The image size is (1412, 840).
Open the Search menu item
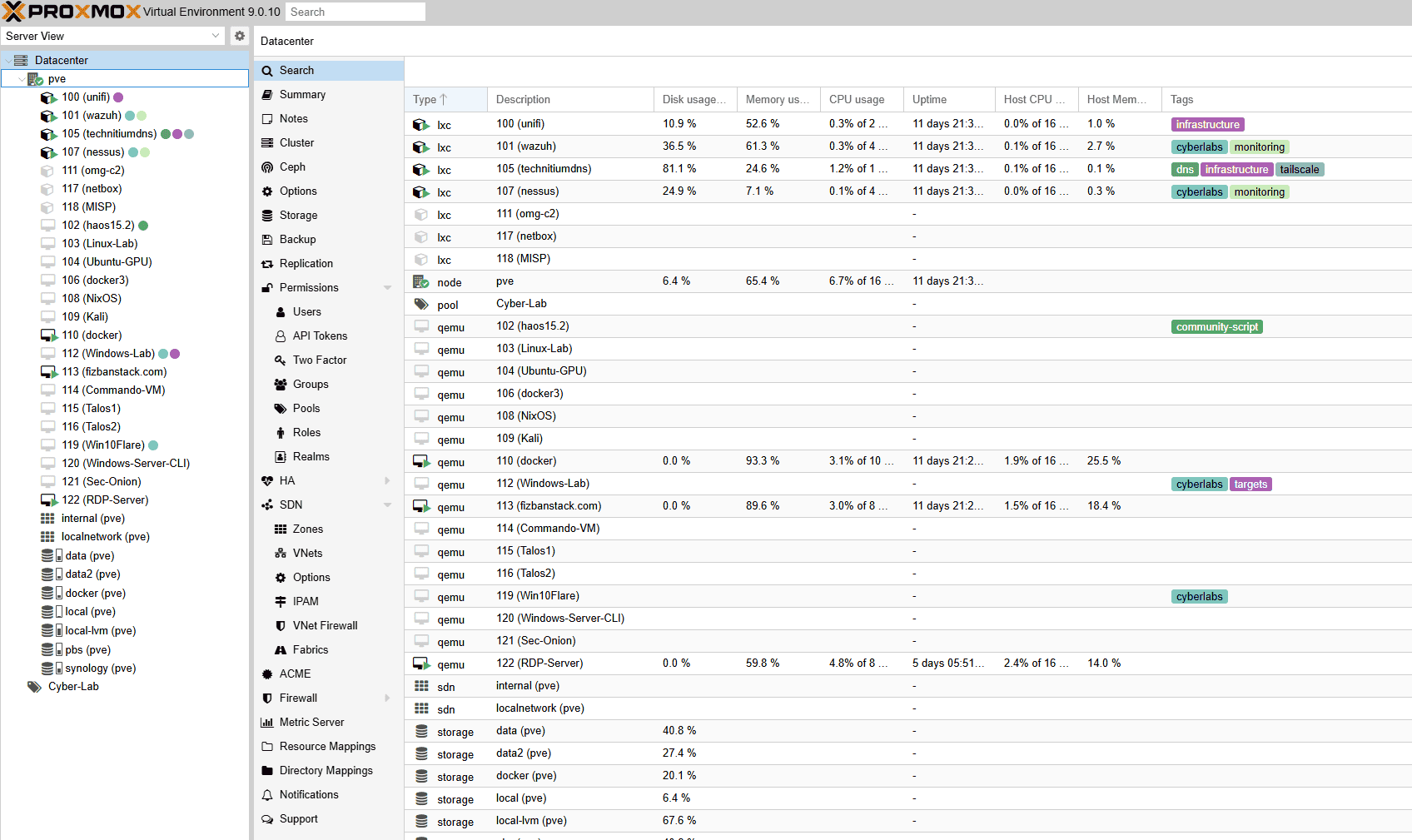click(329, 71)
